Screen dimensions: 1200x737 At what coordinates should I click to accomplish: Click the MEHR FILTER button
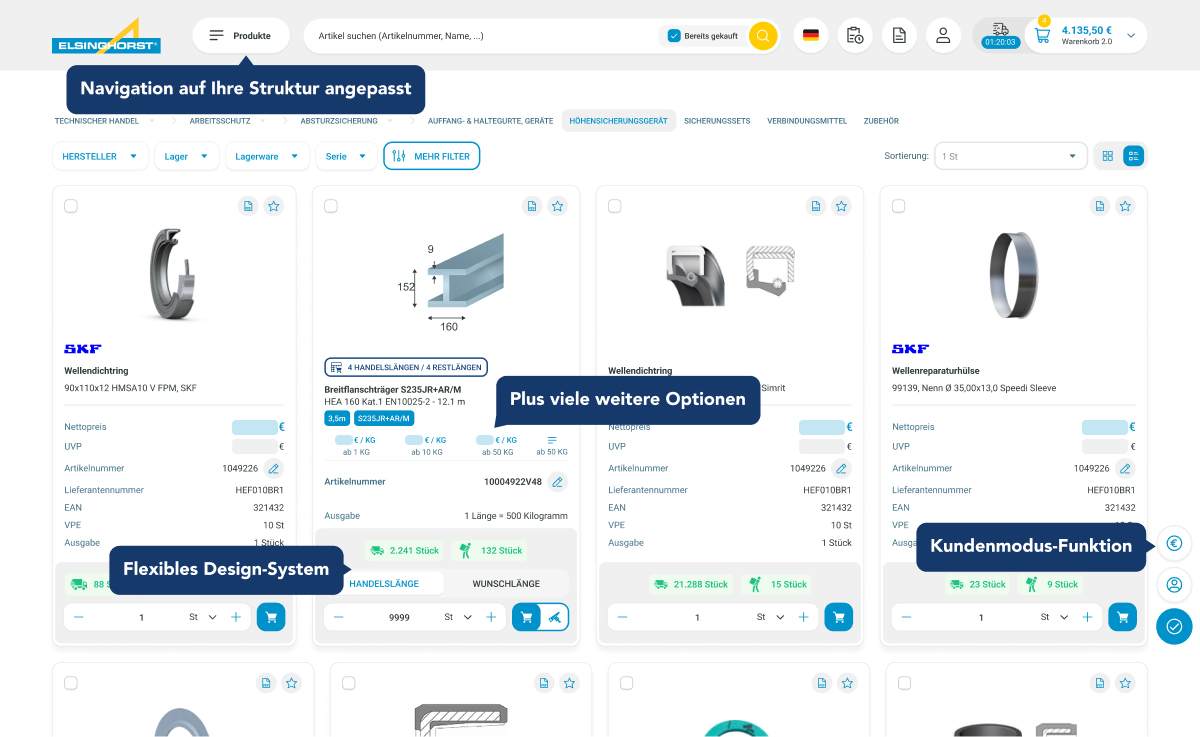click(x=431, y=156)
